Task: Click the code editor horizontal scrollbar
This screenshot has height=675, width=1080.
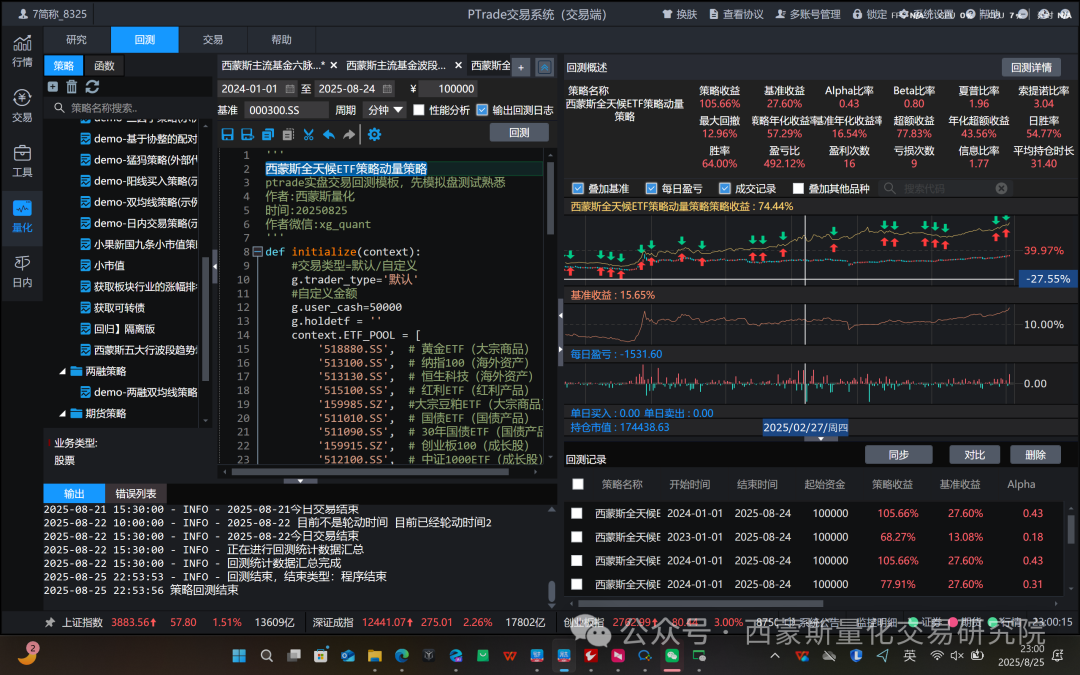Action: (370, 472)
